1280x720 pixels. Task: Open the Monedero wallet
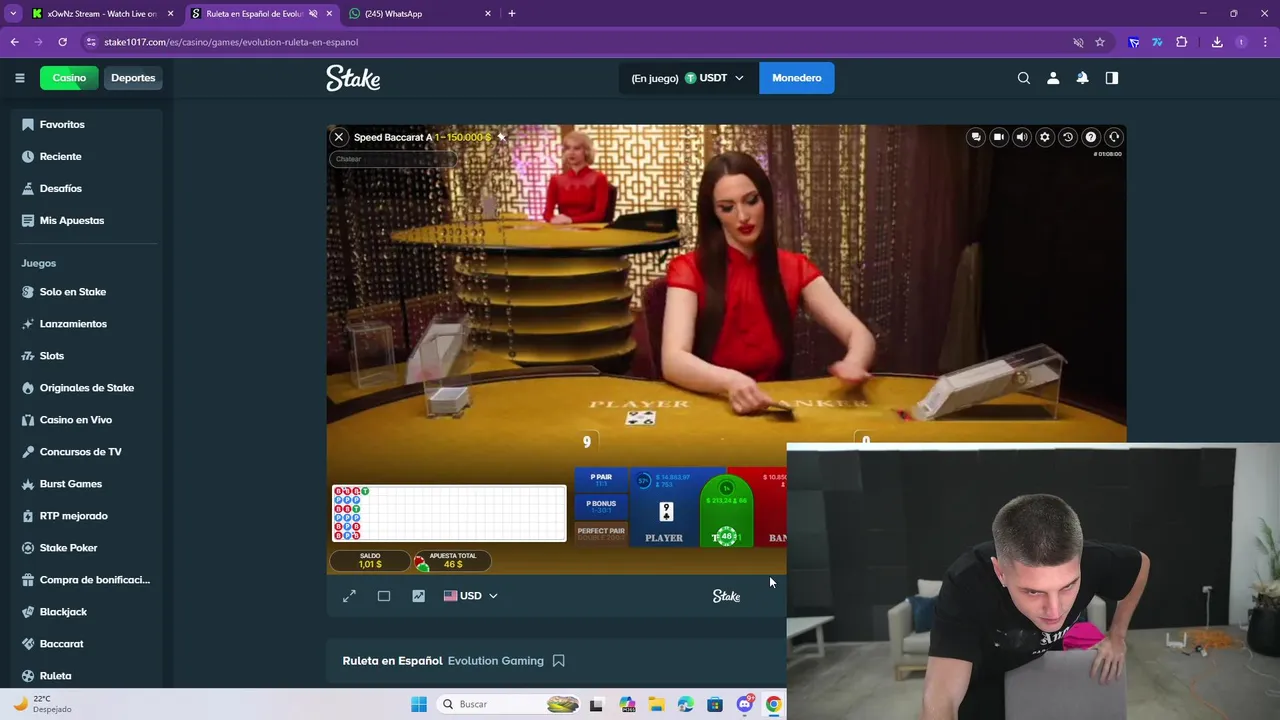797,78
